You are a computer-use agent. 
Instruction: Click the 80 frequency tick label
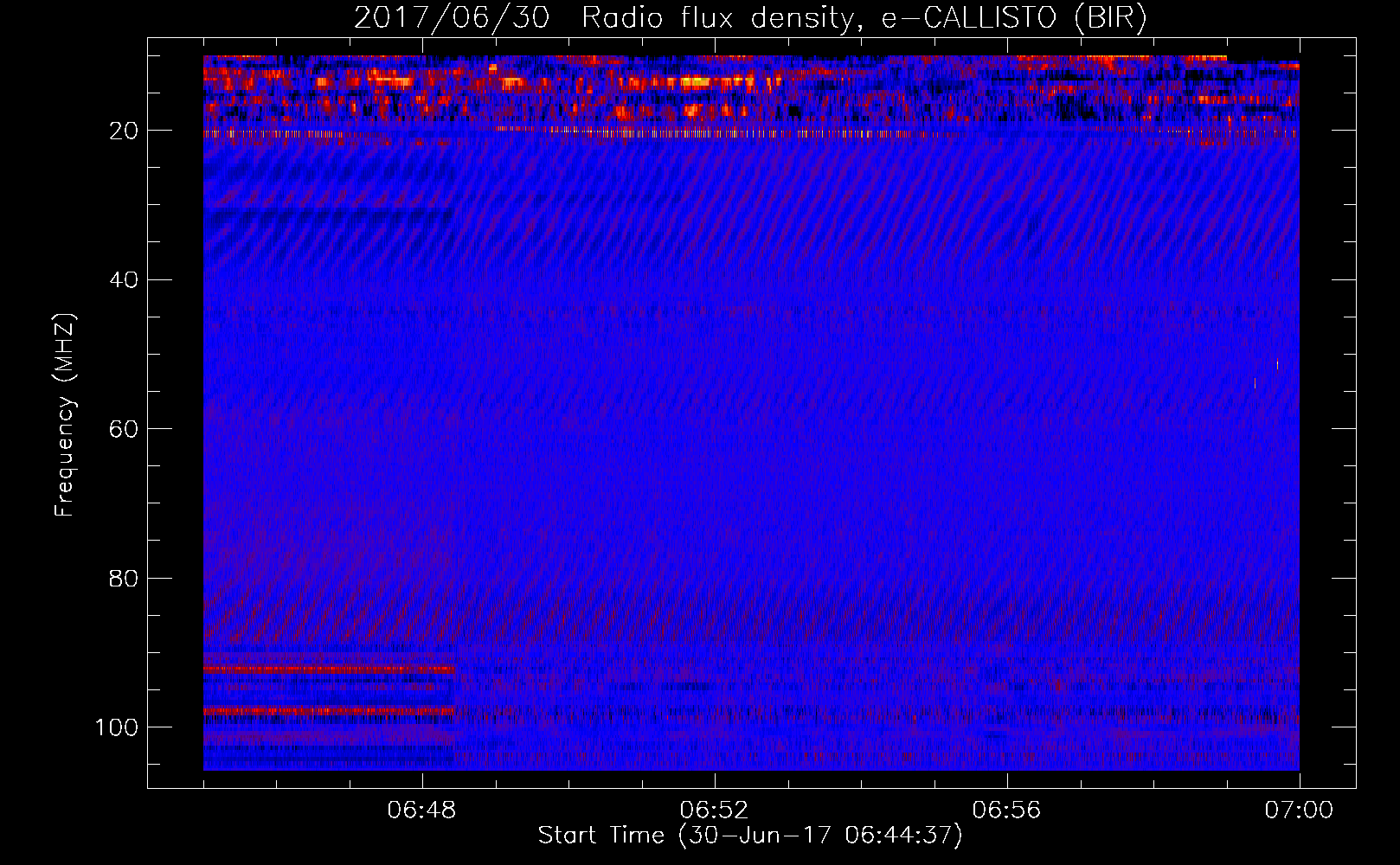pos(125,579)
